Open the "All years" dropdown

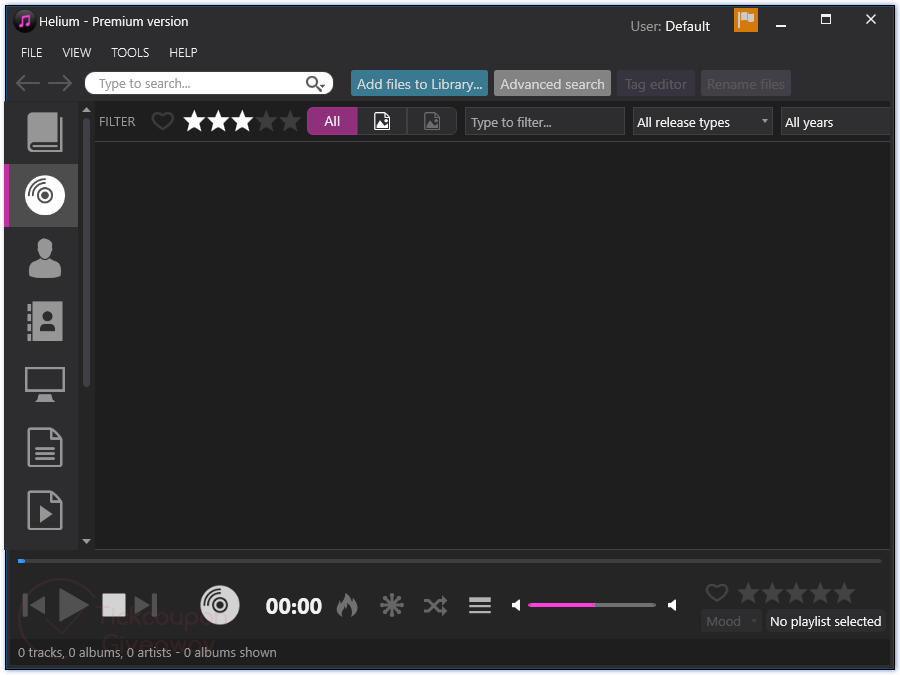pyautogui.click(x=834, y=122)
